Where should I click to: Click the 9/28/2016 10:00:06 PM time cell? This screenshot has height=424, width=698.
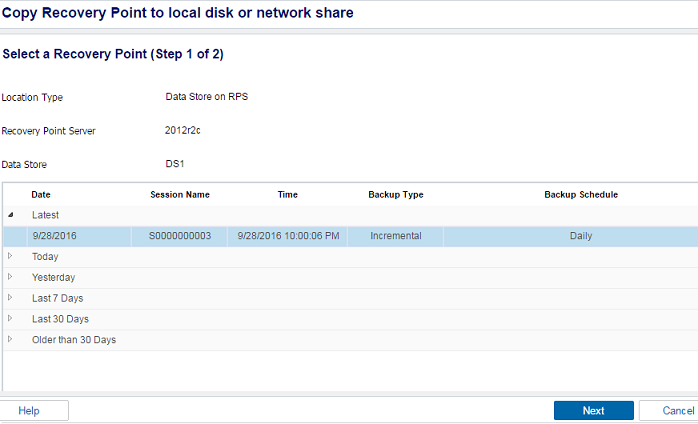pos(288,236)
